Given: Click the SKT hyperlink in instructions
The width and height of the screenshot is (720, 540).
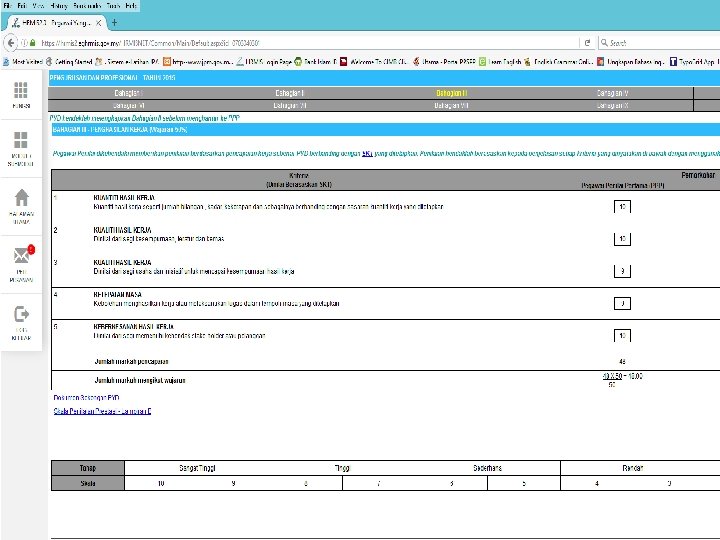Looking at the screenshot, I should click(x=367, y=153).
